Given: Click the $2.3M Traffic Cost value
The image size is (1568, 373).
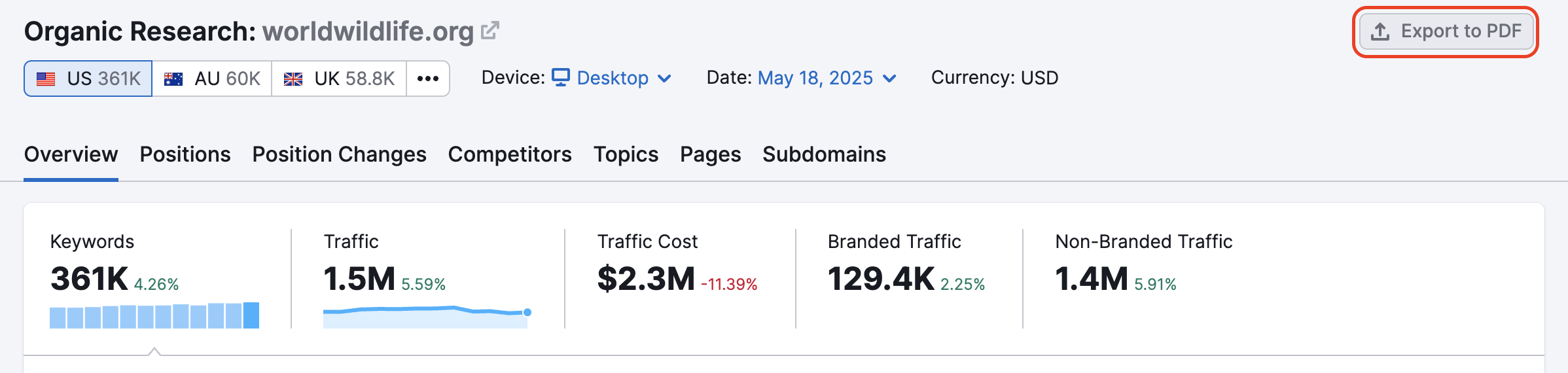Looking at the screenshot, I should pos(646,279).
